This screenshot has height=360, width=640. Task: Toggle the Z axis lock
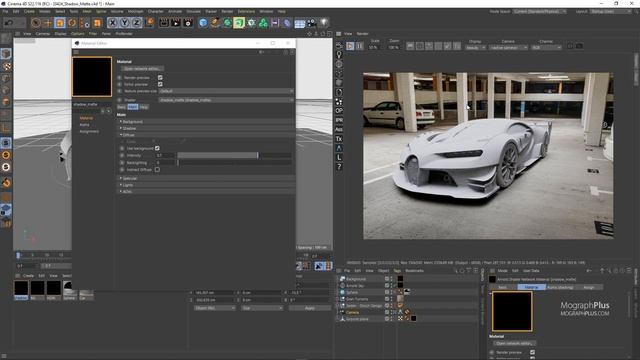pyautogui.click(x=136, y=23)
